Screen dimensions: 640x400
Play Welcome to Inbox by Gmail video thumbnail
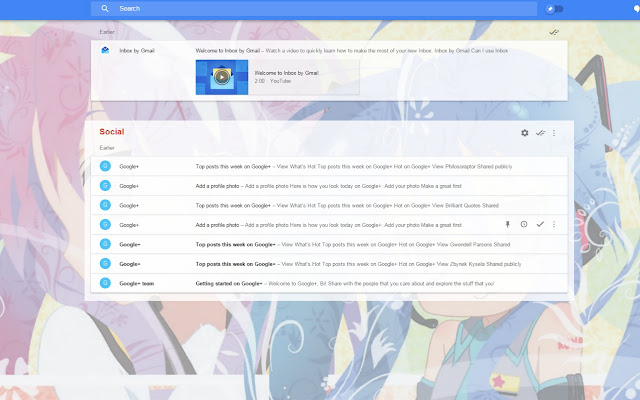(222, 77)
